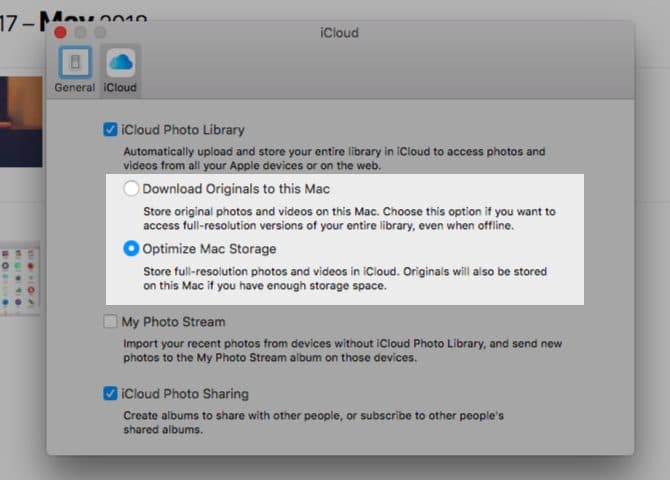
Task: Open the icon-grid screenshot thumbnail in Photos window
Action: click(x=20, y=280)
